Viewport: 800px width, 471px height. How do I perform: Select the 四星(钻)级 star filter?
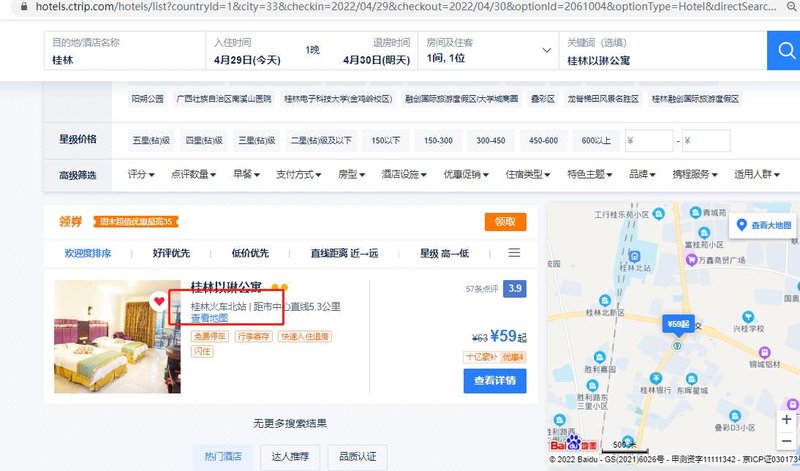point(204,140)
